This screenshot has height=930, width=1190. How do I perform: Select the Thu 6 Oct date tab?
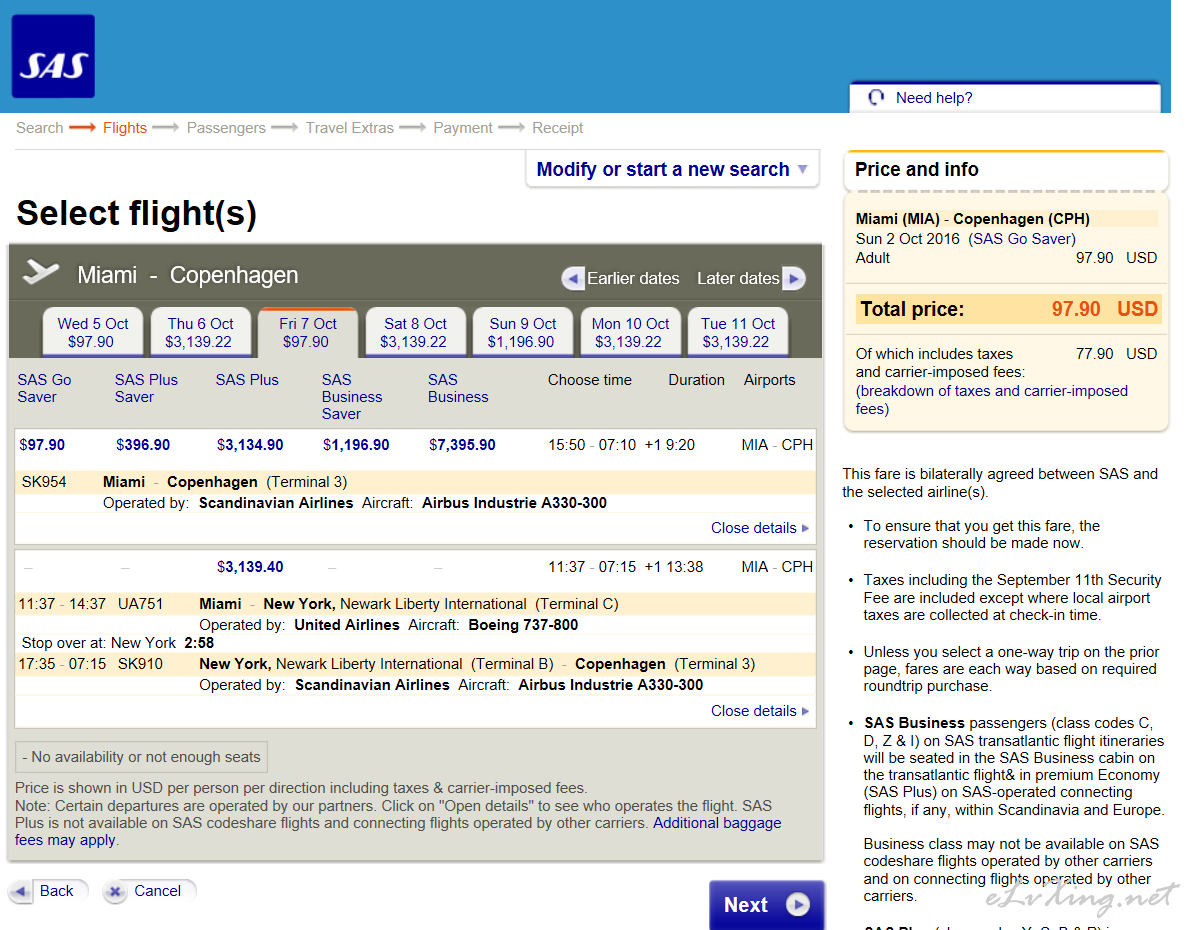click(200, 333)
